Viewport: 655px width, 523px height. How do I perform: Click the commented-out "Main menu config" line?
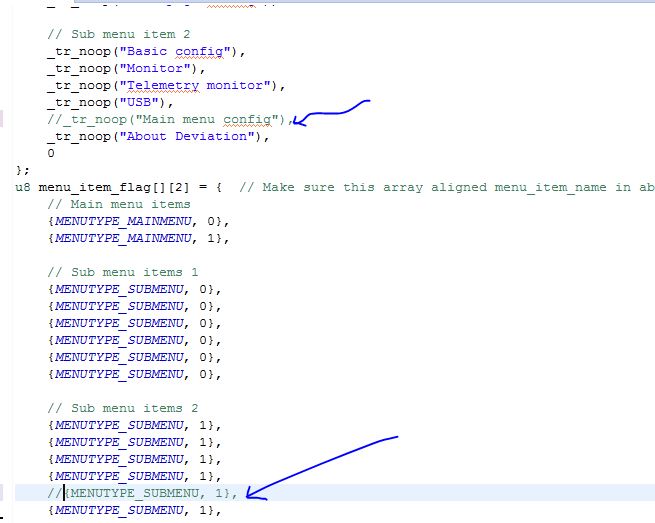coord(170,119)
